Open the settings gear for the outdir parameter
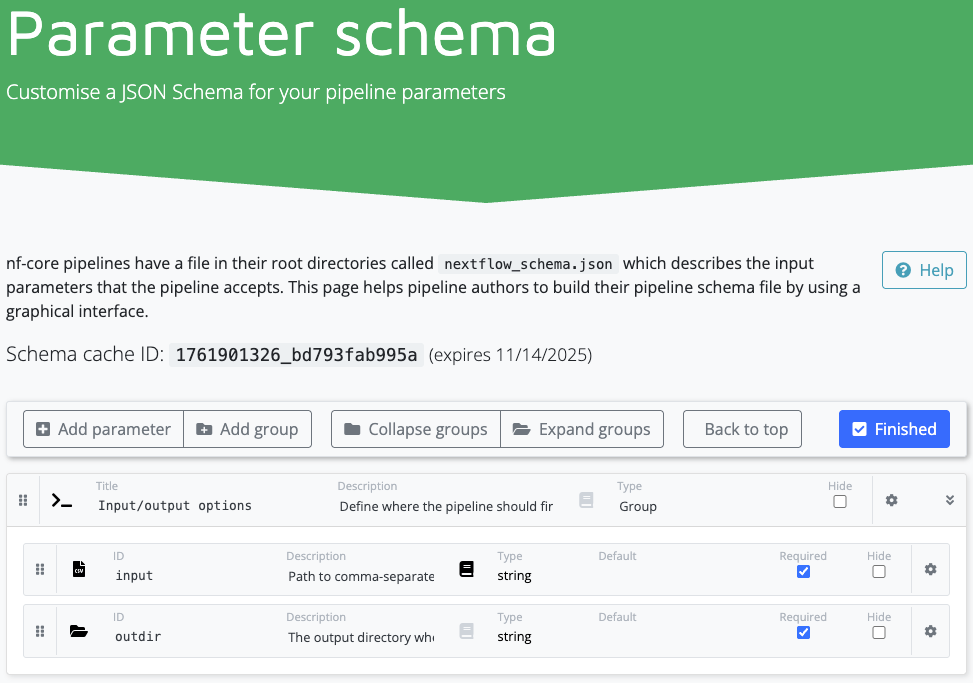 (930, 630)
